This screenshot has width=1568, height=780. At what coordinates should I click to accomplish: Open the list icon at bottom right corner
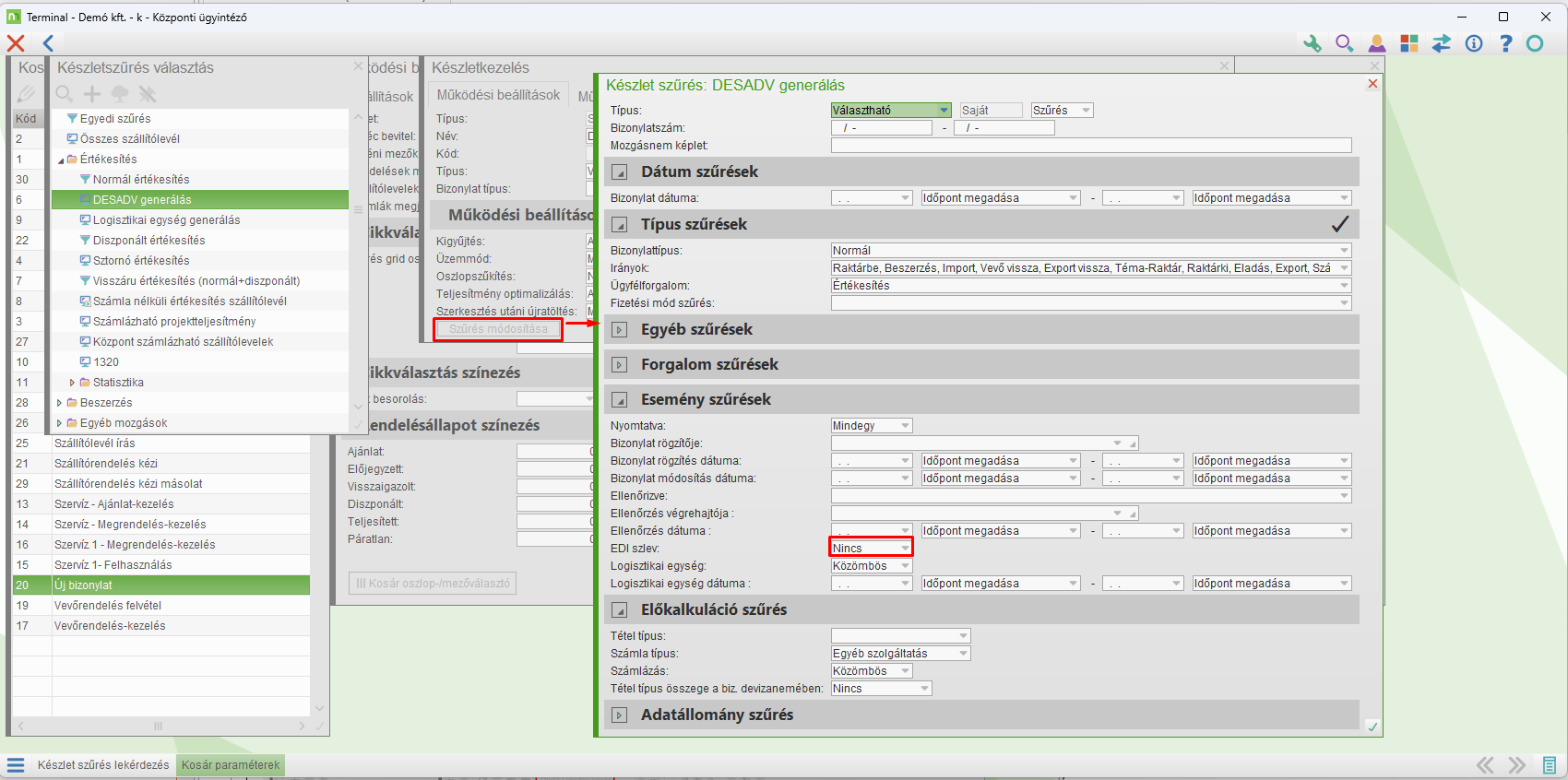coord(1550,765)
